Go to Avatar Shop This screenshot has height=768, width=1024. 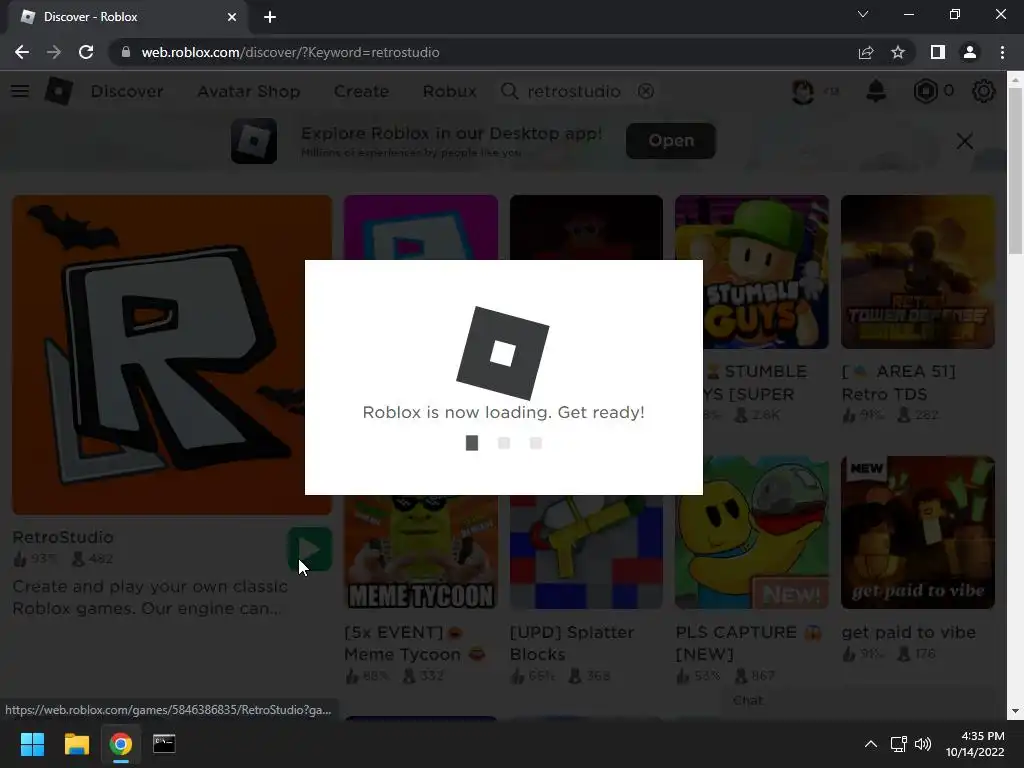coord(248,91)
